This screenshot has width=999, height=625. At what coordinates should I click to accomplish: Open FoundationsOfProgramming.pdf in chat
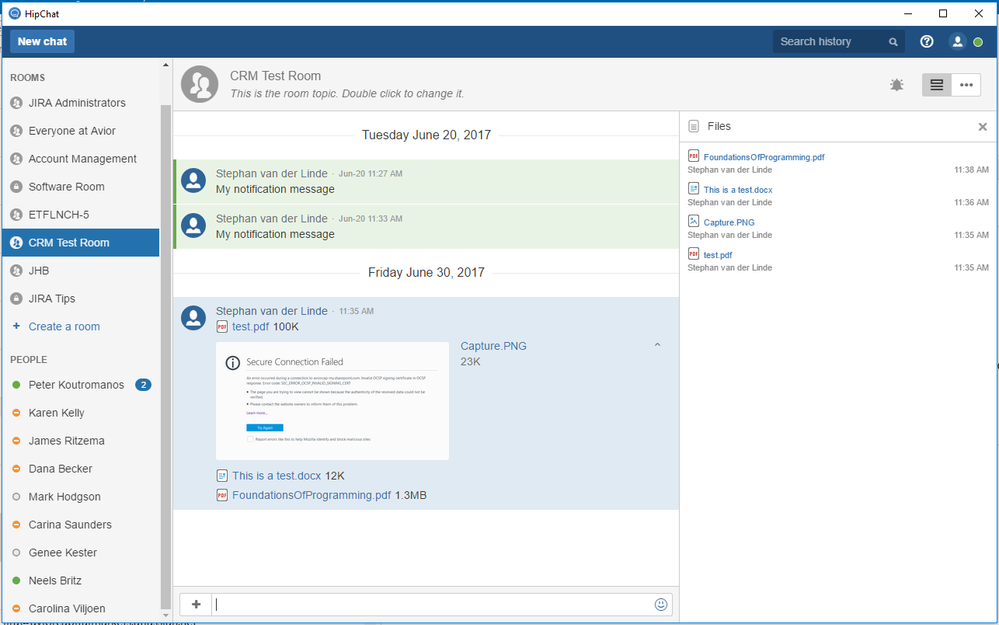[x=312, y=495]
